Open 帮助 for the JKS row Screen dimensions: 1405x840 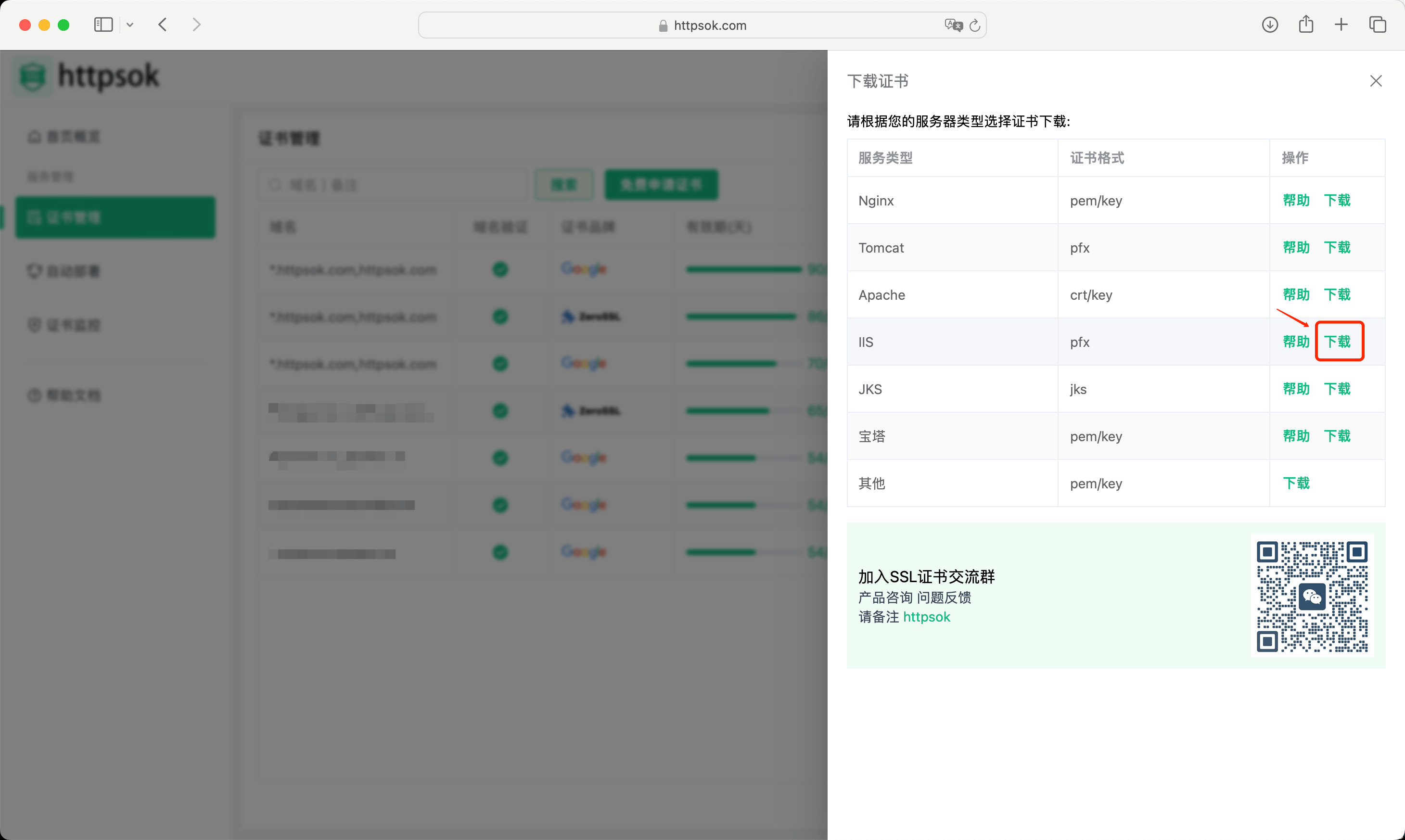coord(1296,389)
